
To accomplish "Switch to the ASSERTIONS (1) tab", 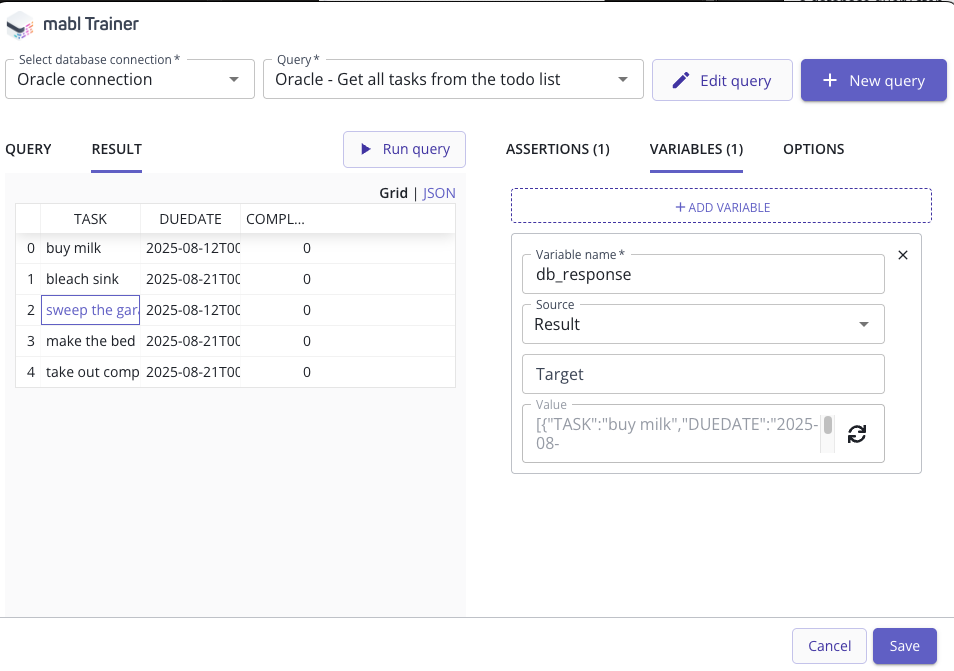I will (x=557, y=149).
